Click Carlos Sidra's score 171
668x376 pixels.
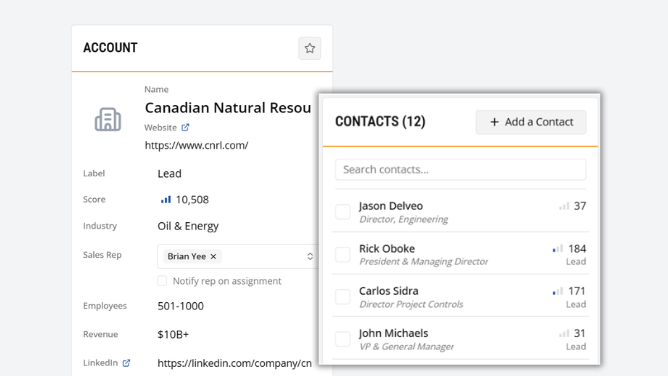(x=577, y=291)
